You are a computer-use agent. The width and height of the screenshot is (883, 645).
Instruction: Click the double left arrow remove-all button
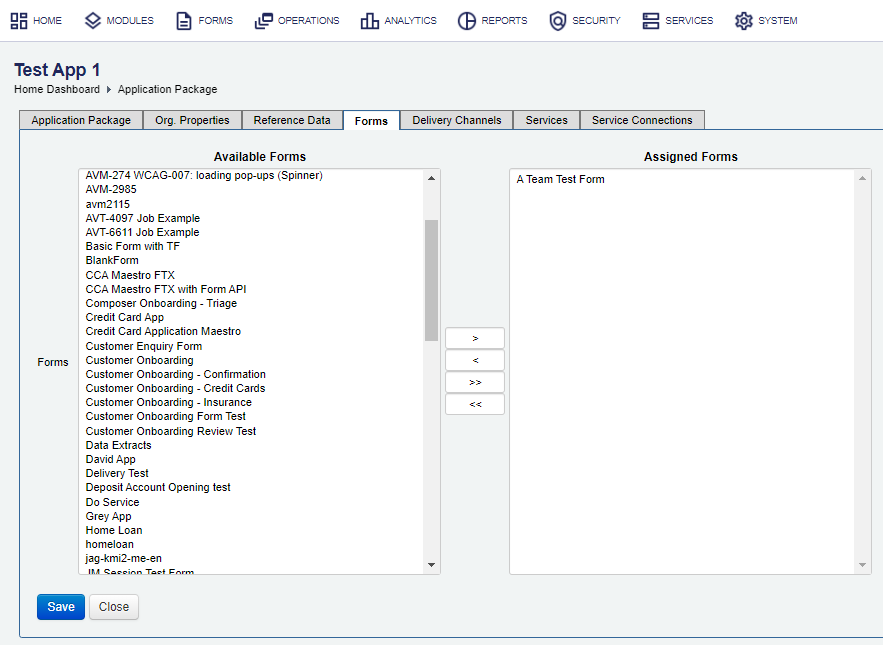475,404
